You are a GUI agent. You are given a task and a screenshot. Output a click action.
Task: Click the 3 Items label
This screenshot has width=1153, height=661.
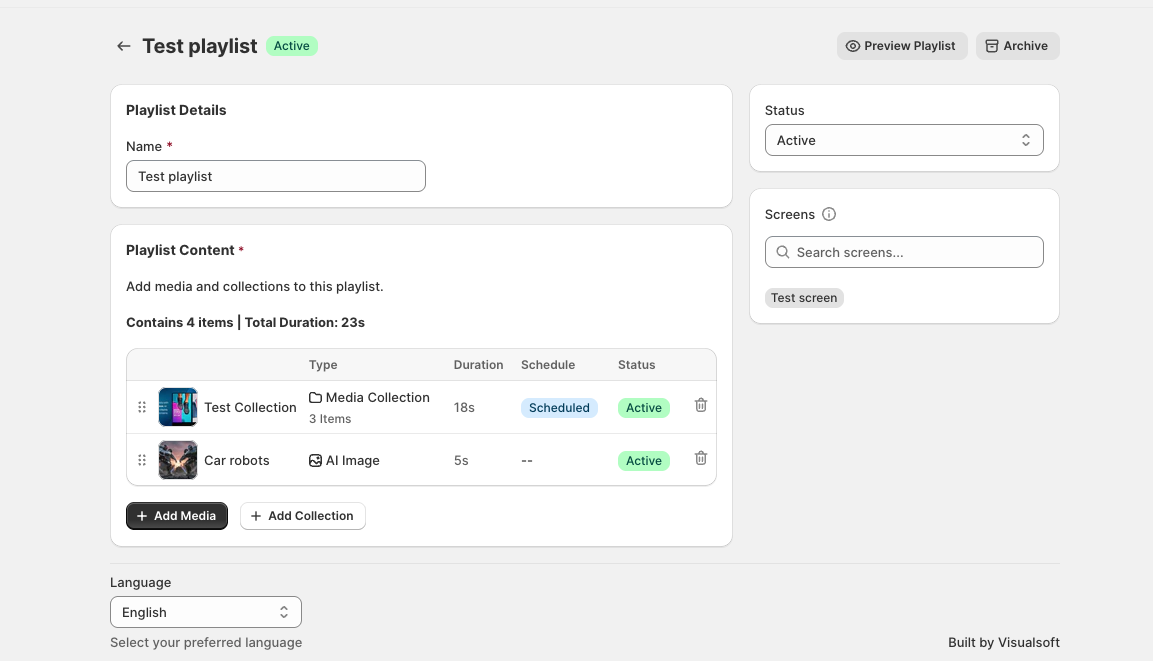click(x=330, y=419)
